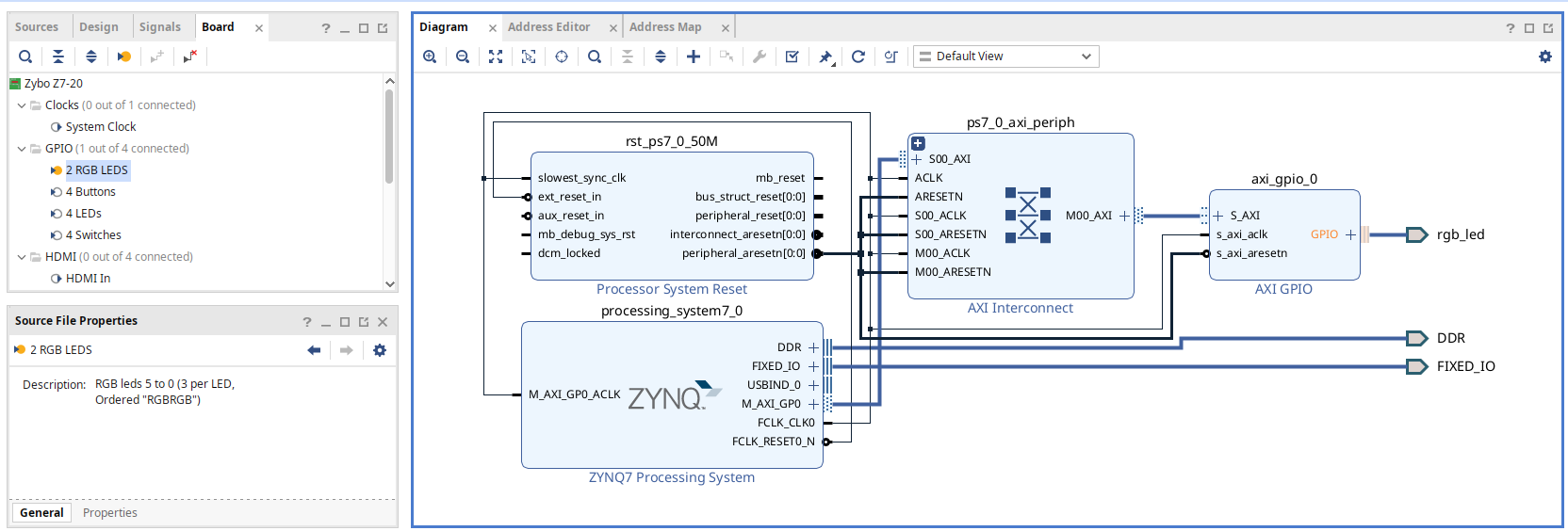Click the Board panel scrollbar up arrow

(x=390, y=82)
